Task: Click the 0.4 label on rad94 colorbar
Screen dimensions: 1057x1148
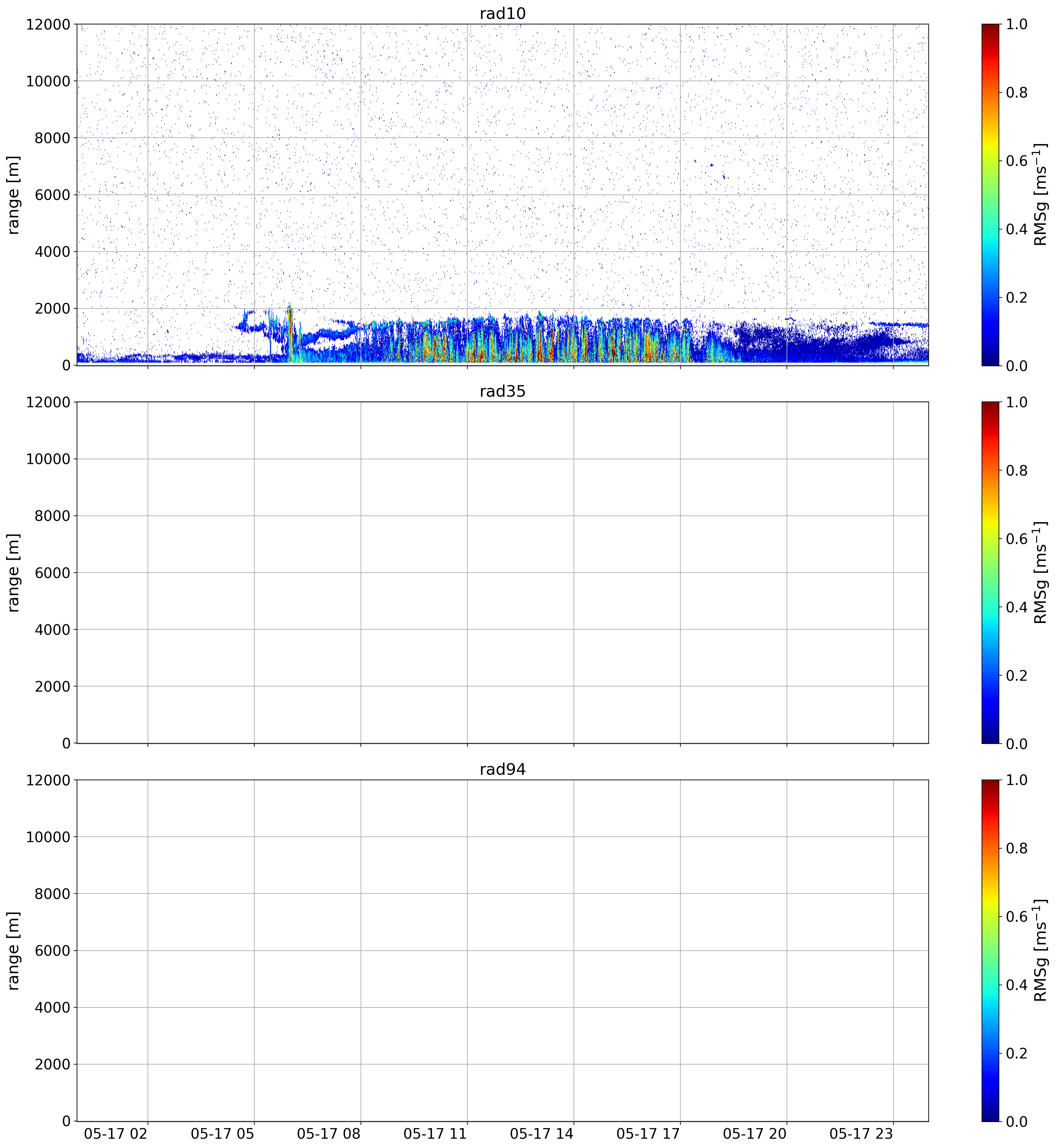Action: [1016, 985]
